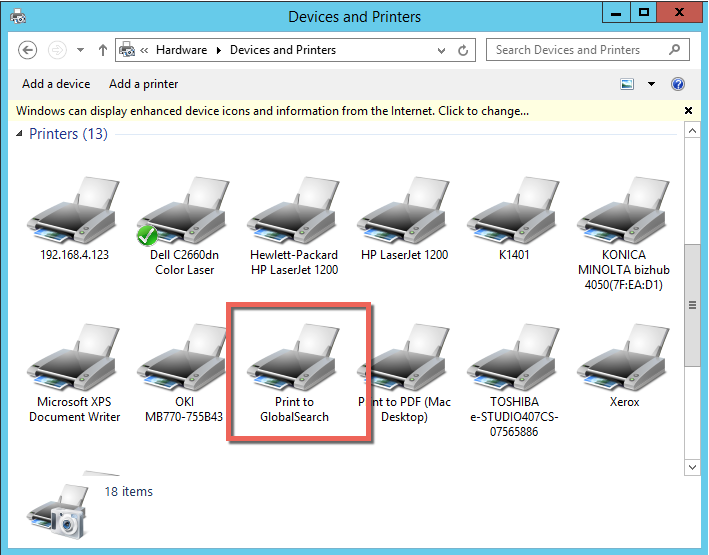Viewport: 709px width, 555px height.
Task: Click Add a printer
Action: [x=143, y=84]
